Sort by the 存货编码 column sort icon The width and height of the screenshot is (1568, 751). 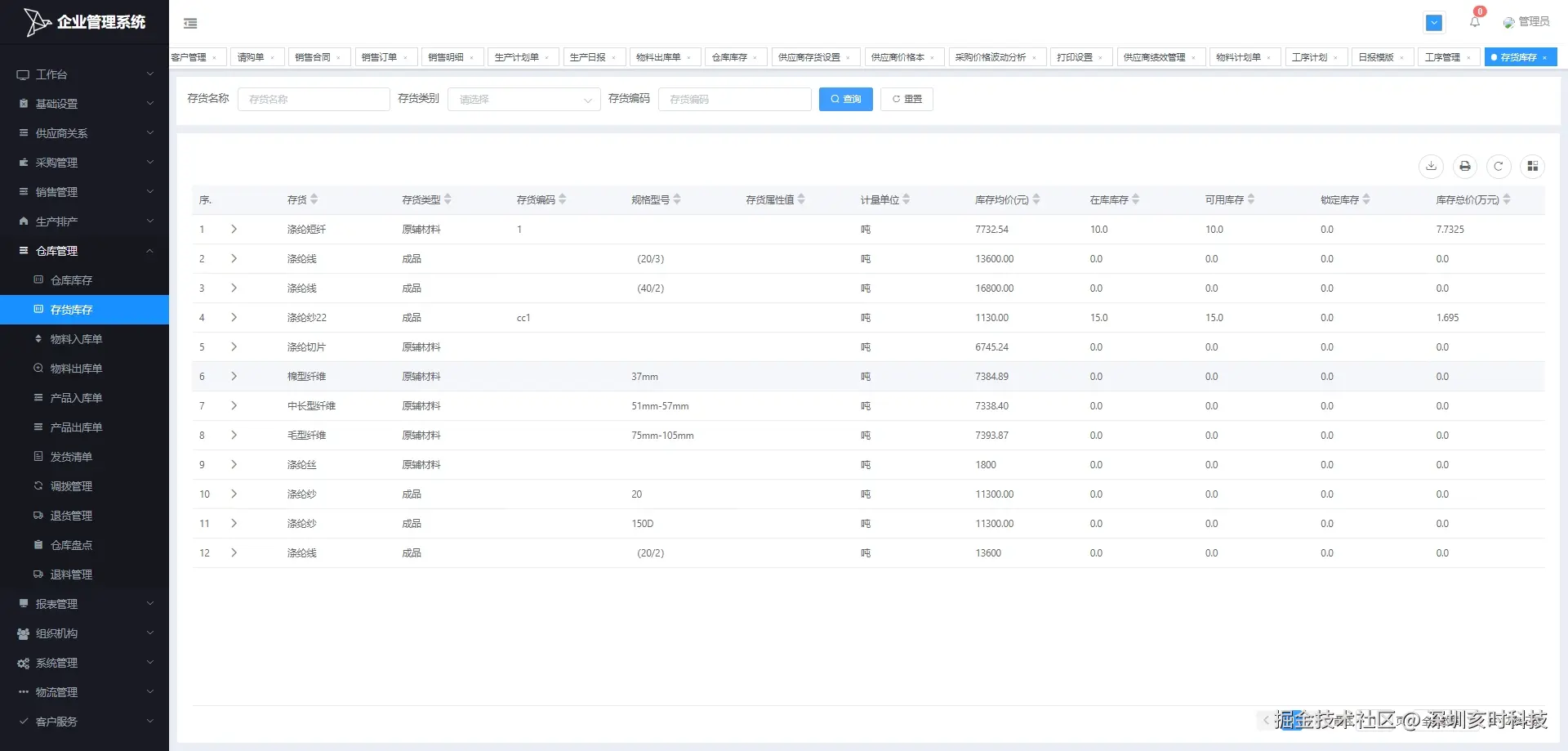coord(563,199)
